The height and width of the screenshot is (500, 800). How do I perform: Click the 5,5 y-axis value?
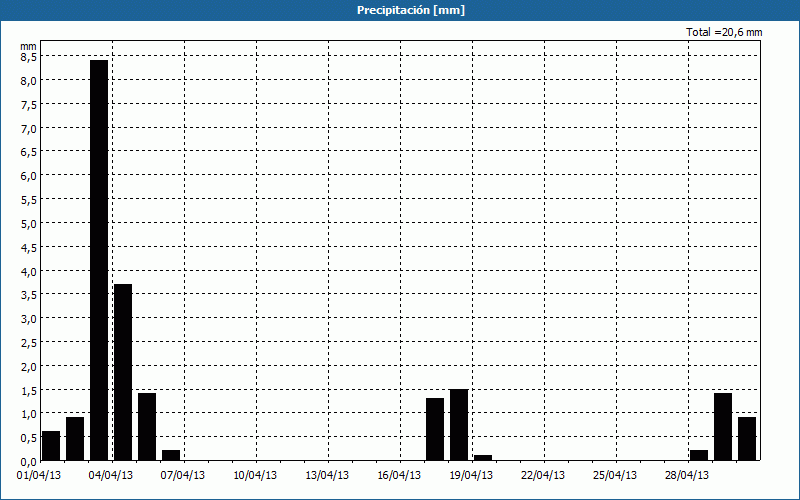pyautogui.click(x=28, y=200)
